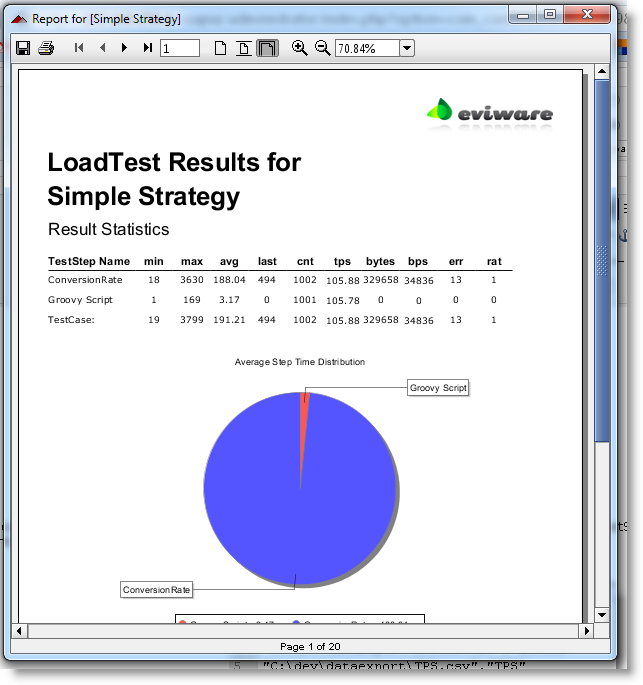Save the report using the floppy disk icon

[23, 48]
